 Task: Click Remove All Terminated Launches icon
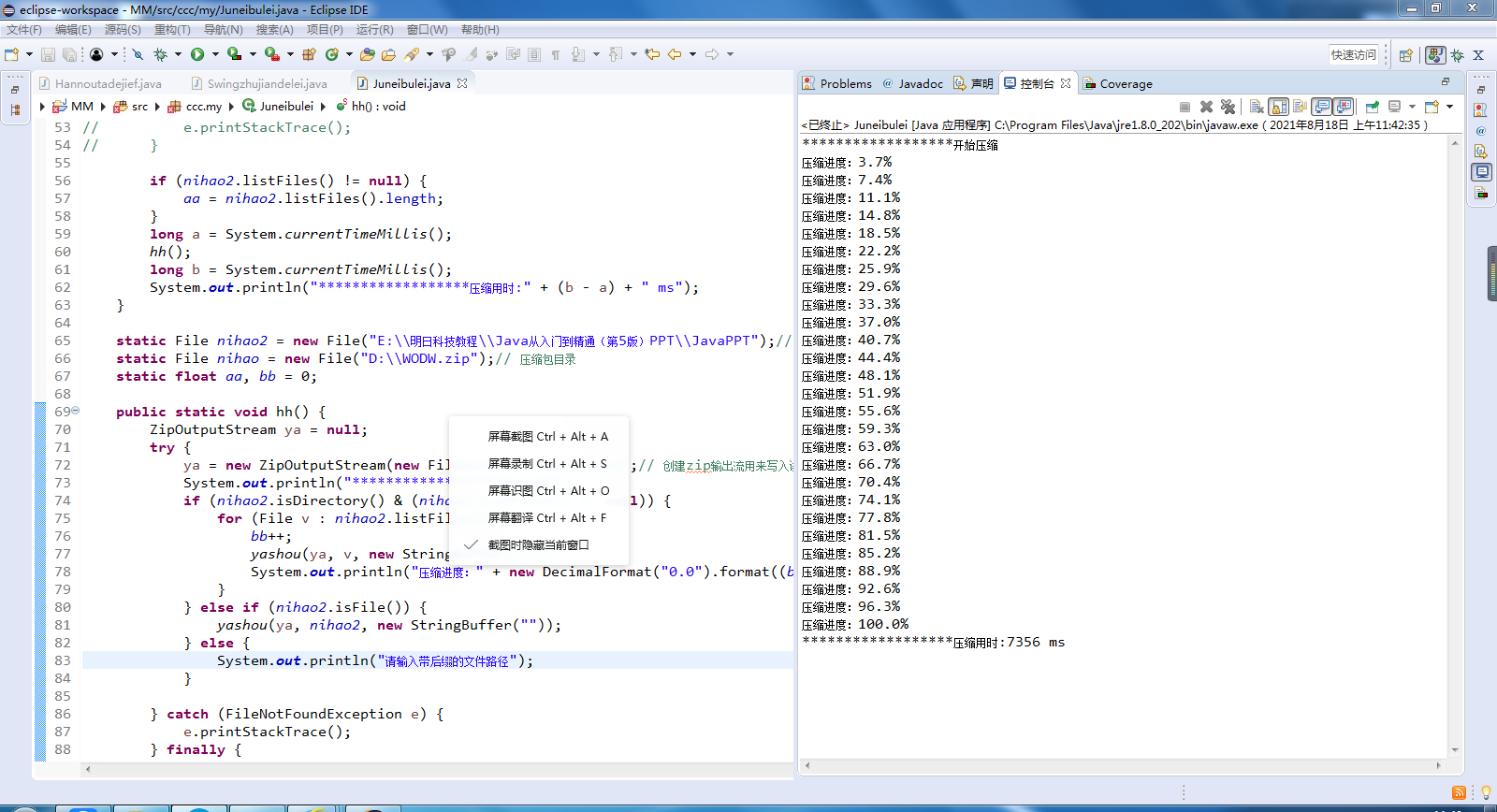(x=1228, y=107)
